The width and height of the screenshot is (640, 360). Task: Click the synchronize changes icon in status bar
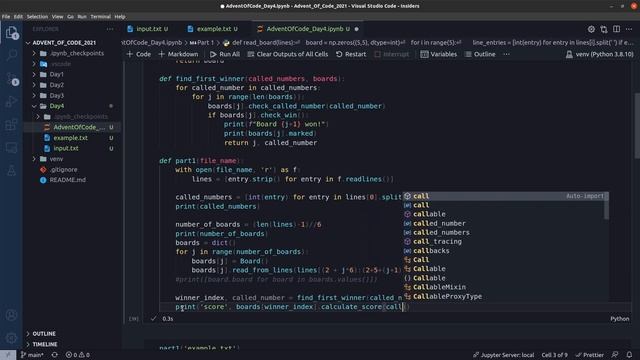54,355
